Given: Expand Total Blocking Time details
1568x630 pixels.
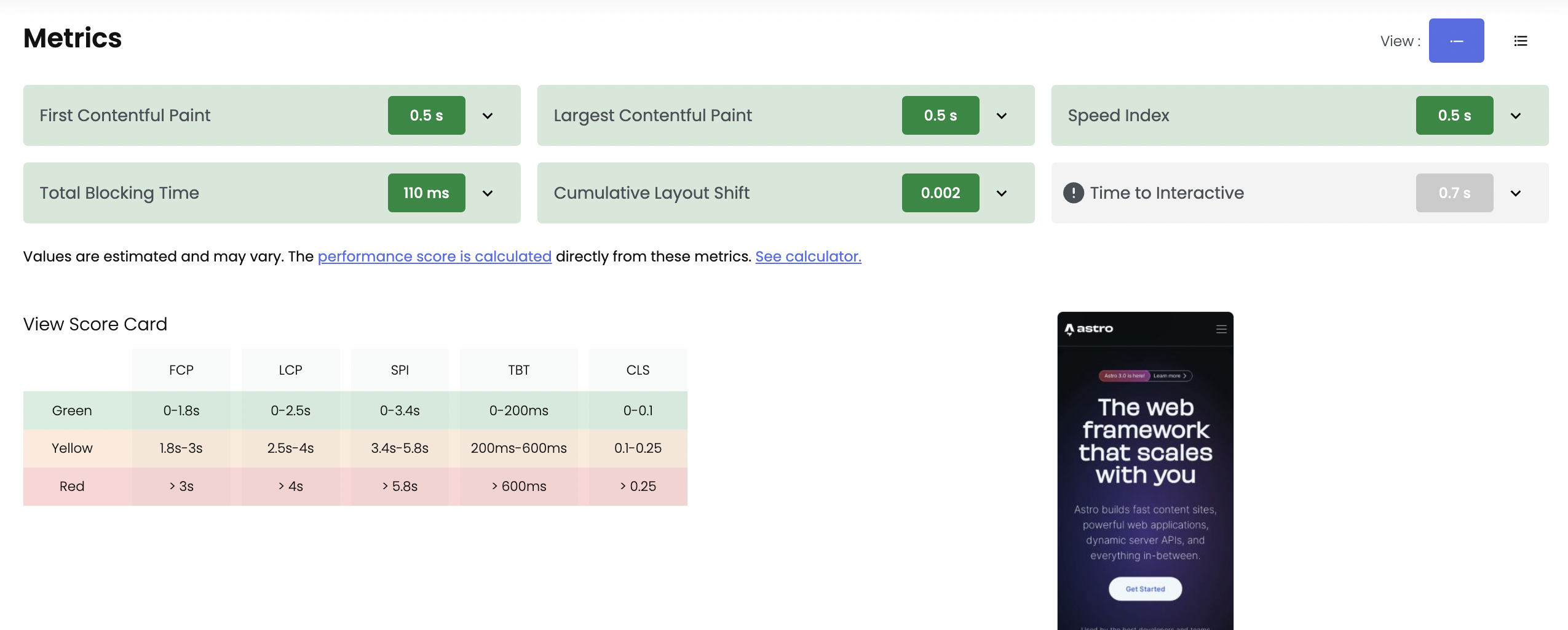Looking at the screenshot, I should (488, 193).
